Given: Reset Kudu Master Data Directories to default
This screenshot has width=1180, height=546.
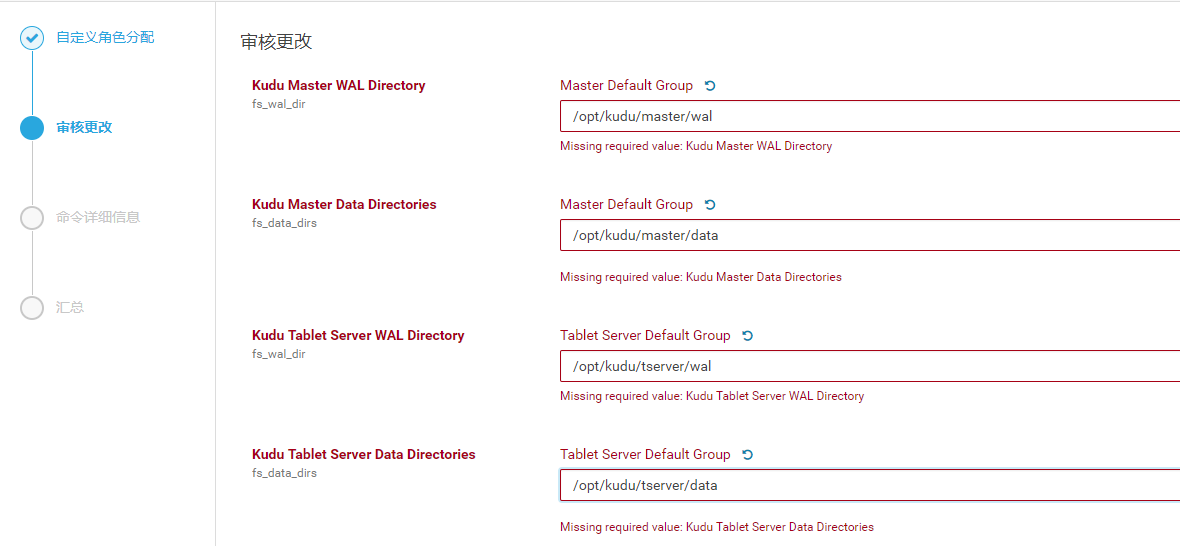Looking at the screenshot, I should (710, 205).
